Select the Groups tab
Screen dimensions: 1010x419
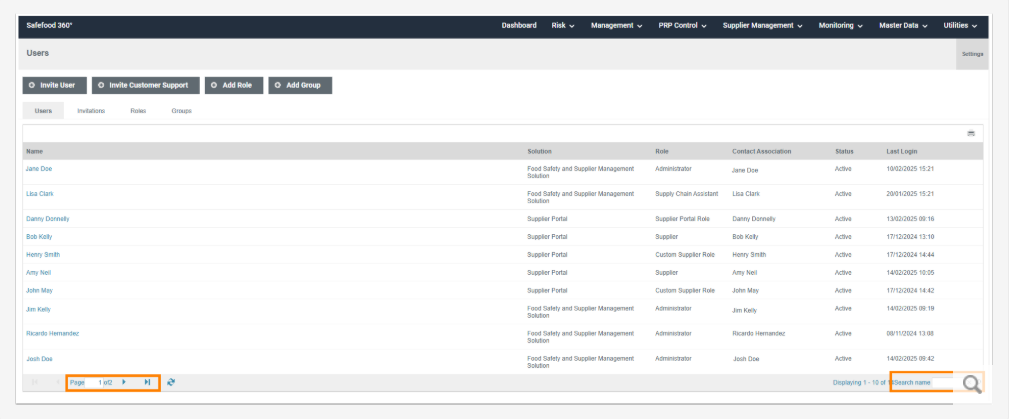[x=181, y=110]
